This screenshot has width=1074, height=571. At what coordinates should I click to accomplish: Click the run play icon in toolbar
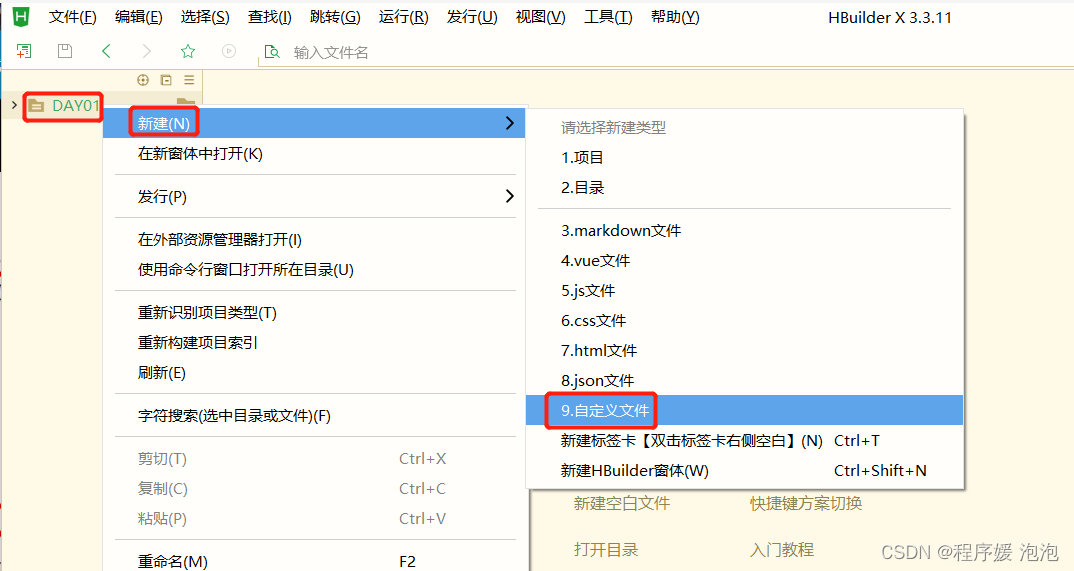(229, 51)
